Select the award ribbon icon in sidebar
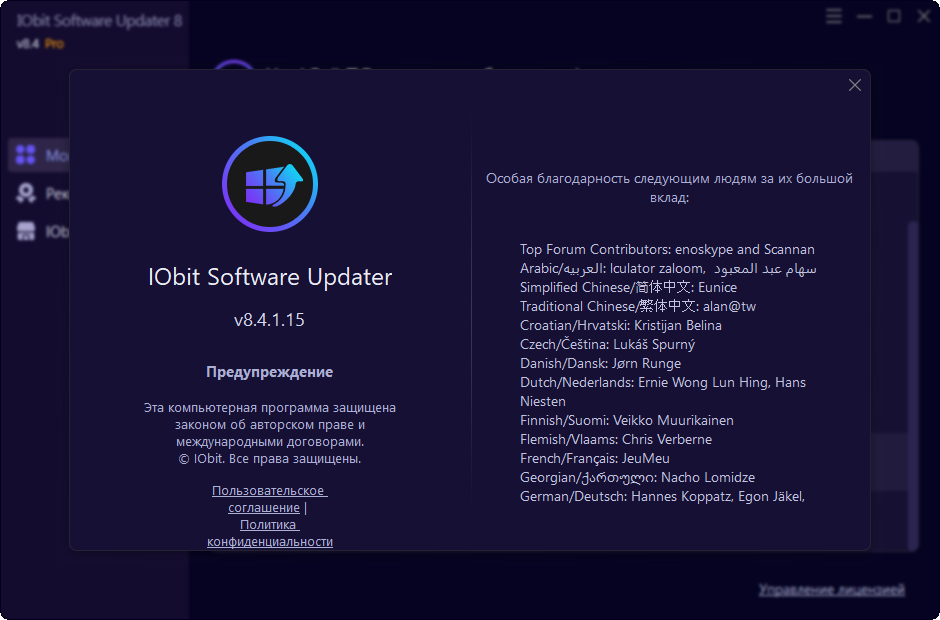Viewport: 940px width, 620px height. pyautogui.click(x=26, y=193)
